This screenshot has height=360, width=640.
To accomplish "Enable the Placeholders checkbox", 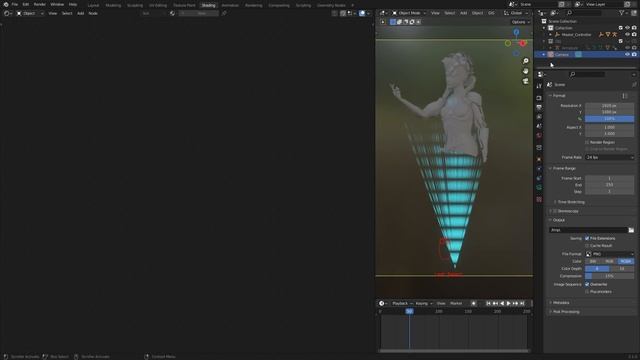I will pos(587,292).
